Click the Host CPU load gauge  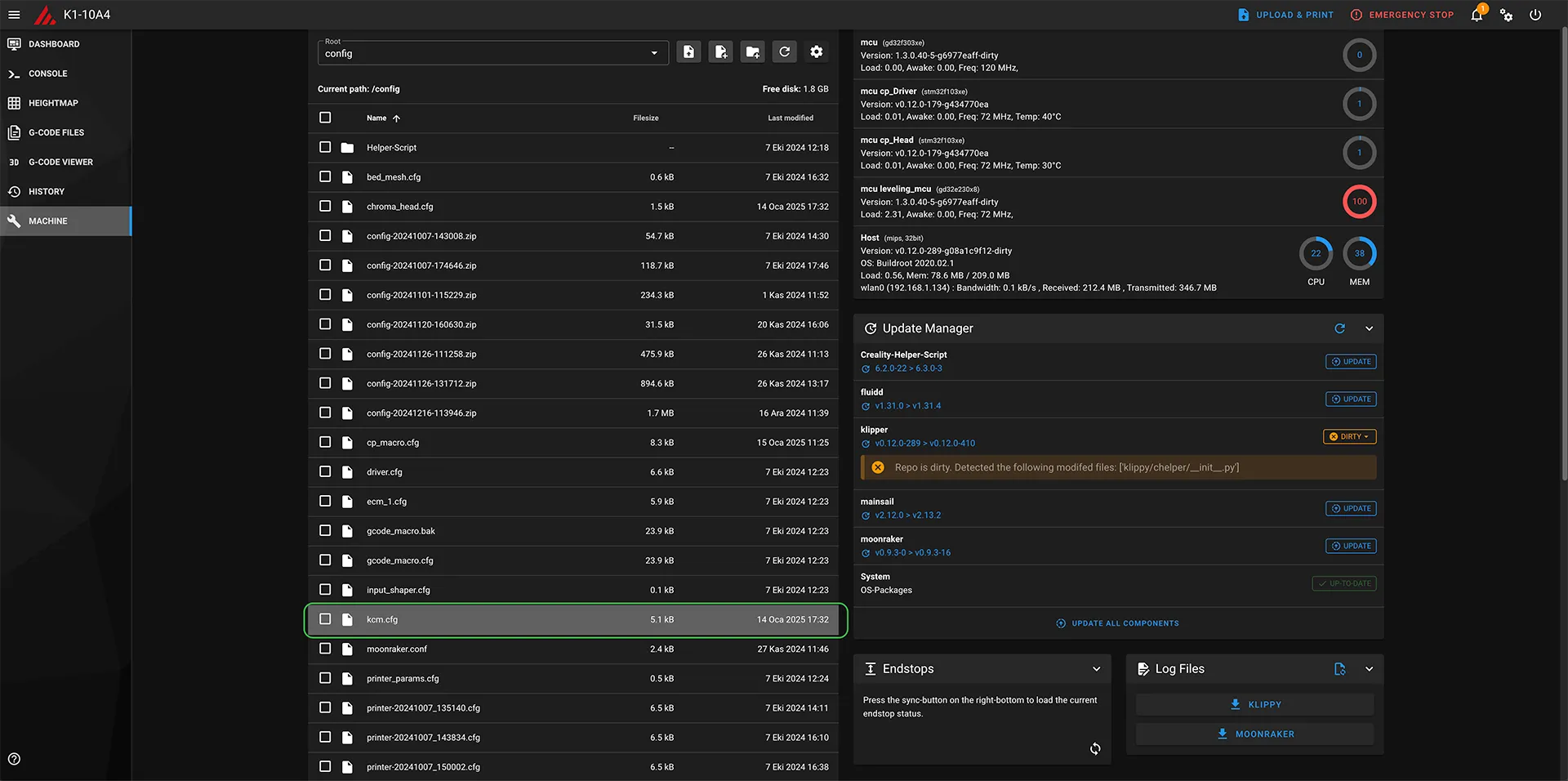(x=1316, y=253)
